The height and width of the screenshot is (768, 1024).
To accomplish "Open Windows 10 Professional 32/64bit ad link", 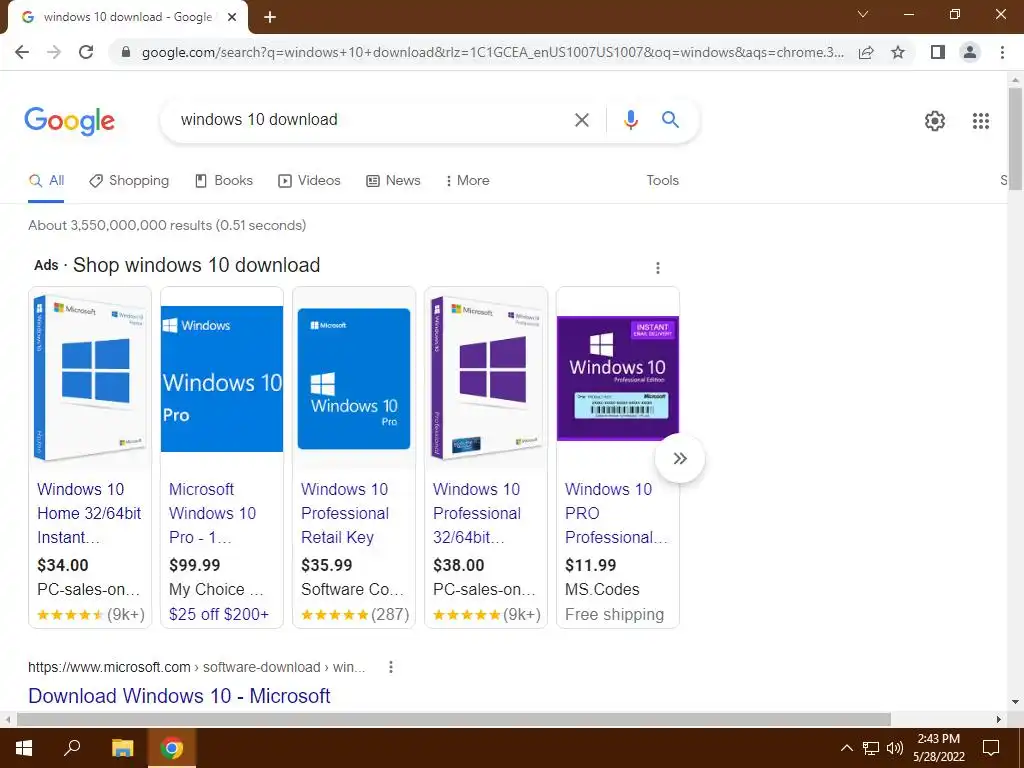I will point(477,513).
